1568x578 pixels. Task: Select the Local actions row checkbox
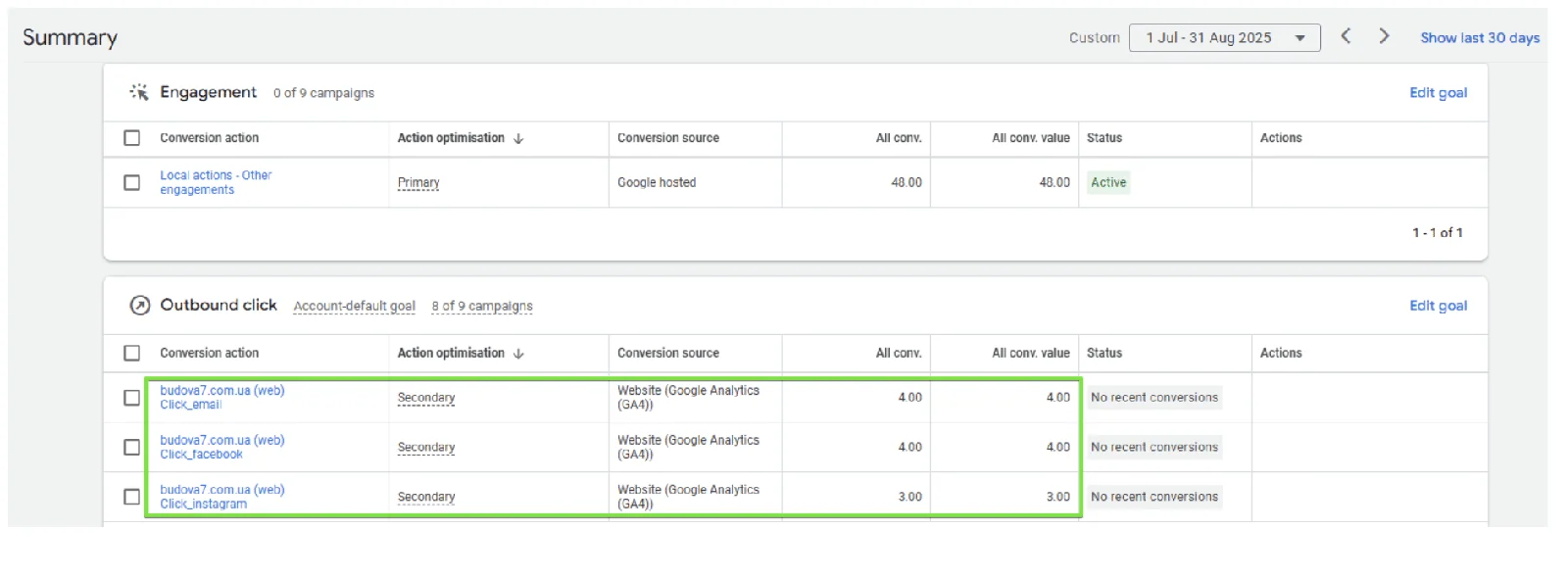pyautogui.click(x=131, y=182)
